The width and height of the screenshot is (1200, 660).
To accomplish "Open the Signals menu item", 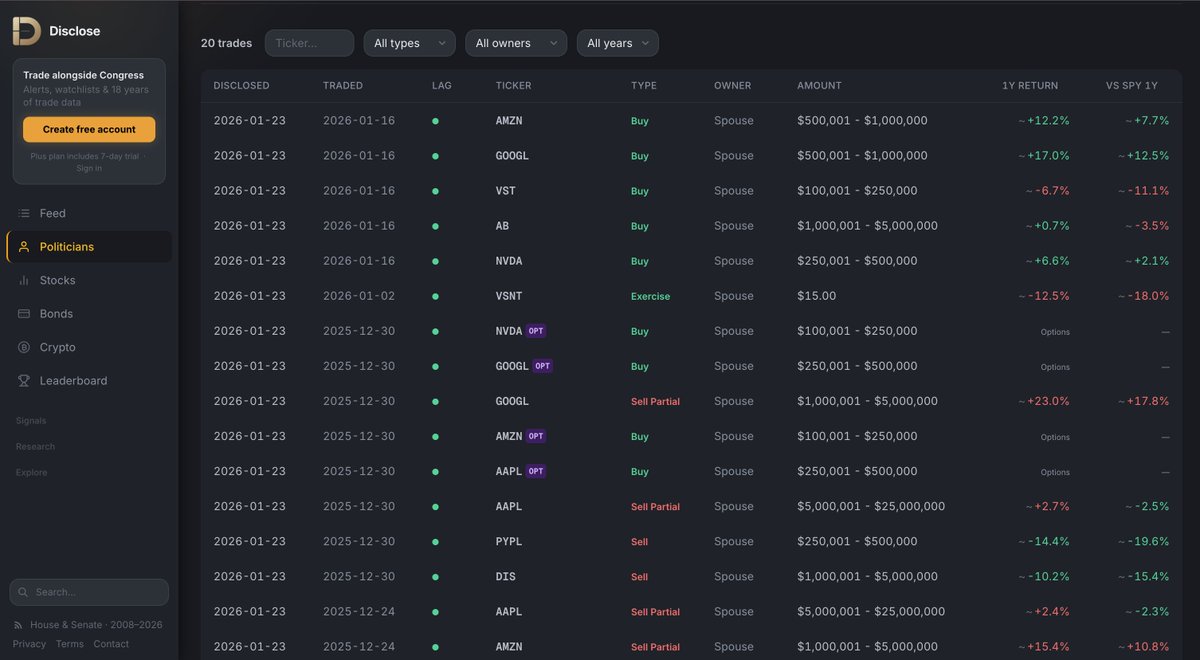I will pyautogui.click(x=31, y=421).
